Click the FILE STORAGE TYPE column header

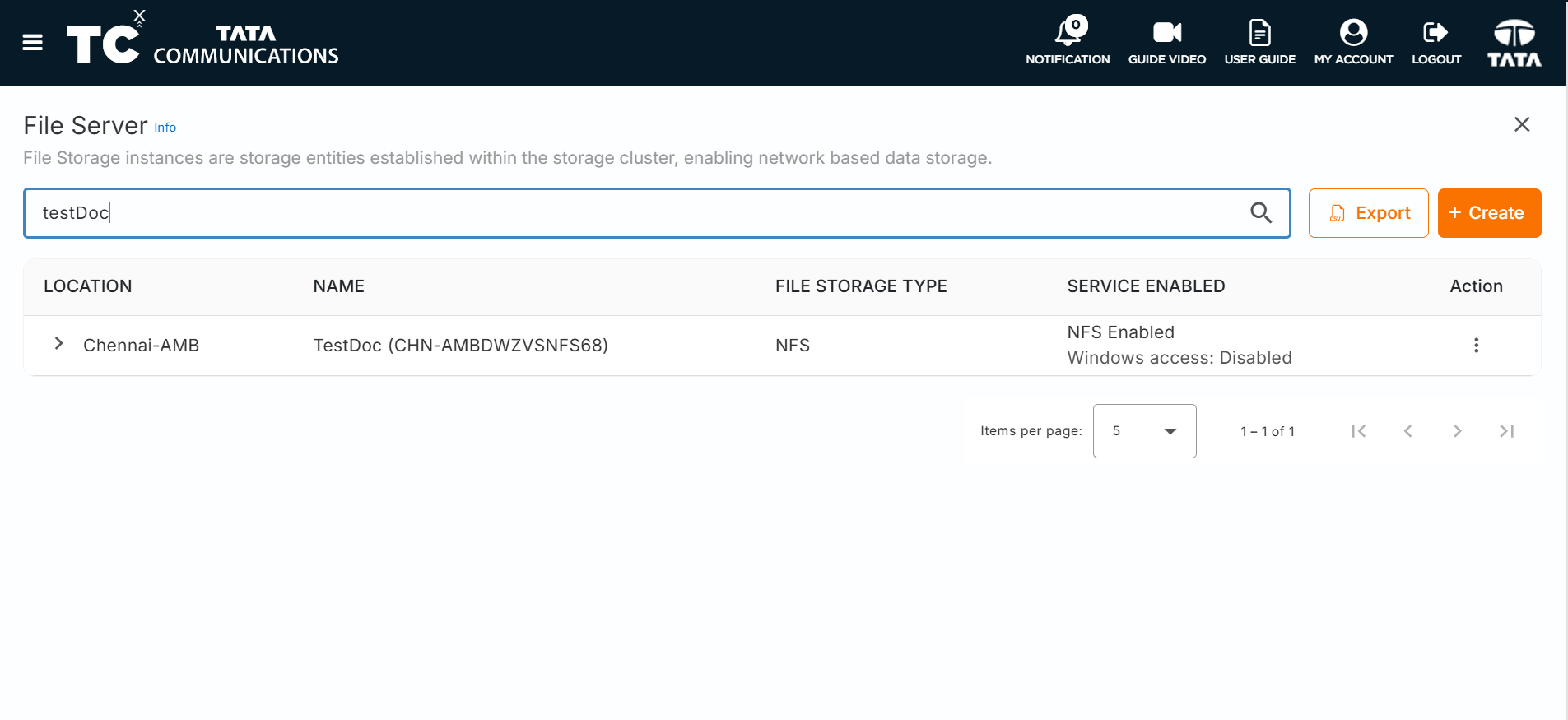pyautogui.click(x=861, y=286)
